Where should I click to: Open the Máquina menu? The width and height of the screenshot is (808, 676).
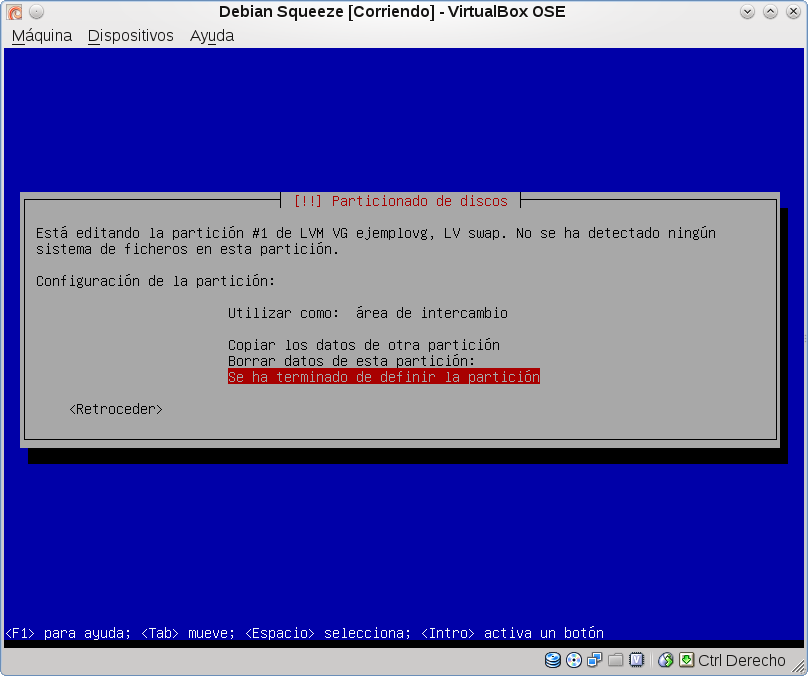(x=42, y=36)
